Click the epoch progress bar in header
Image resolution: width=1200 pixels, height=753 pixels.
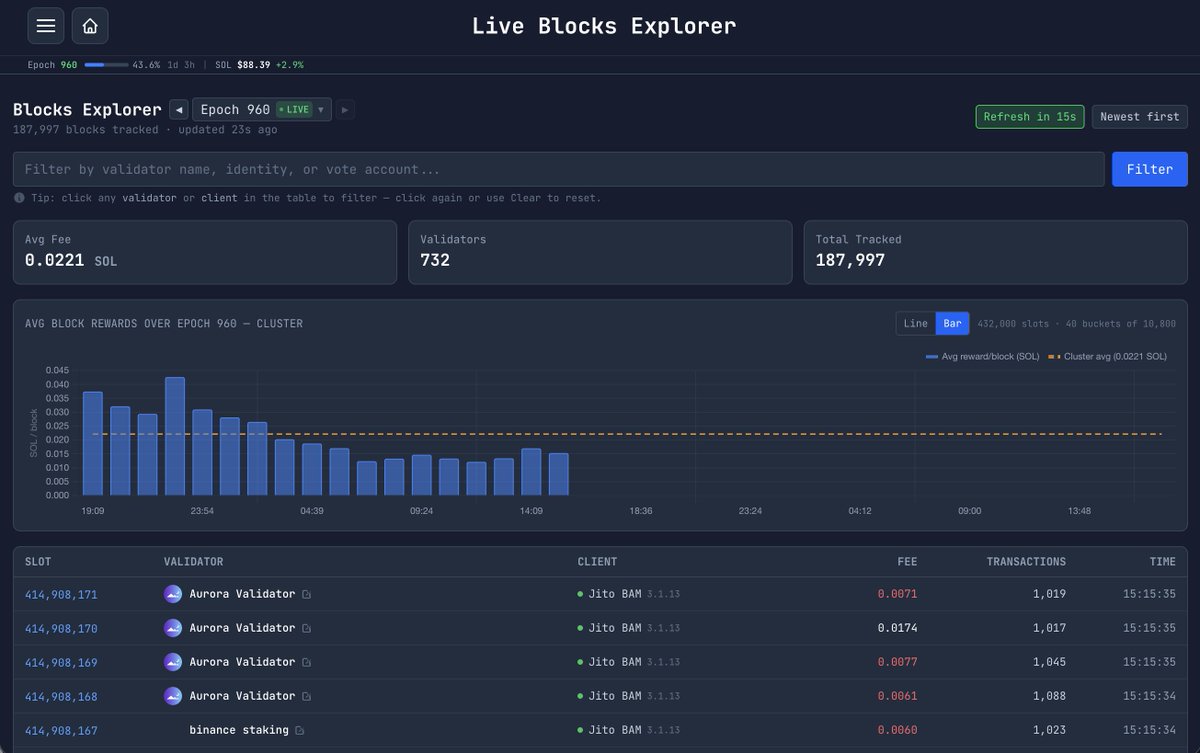(106, 65)
